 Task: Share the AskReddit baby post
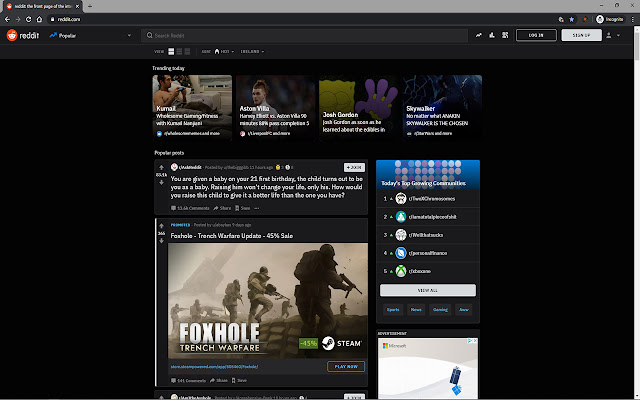point(222,208)
